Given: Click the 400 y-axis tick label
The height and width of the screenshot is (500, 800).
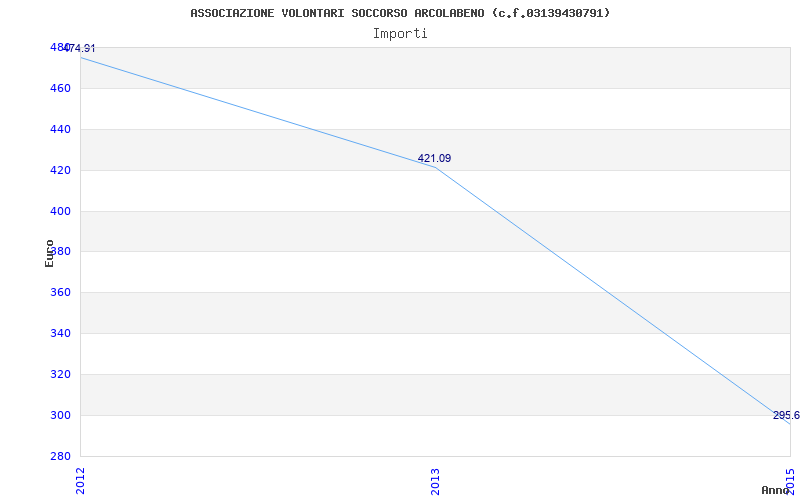Looking at the screenshot, I should [59, 211].
